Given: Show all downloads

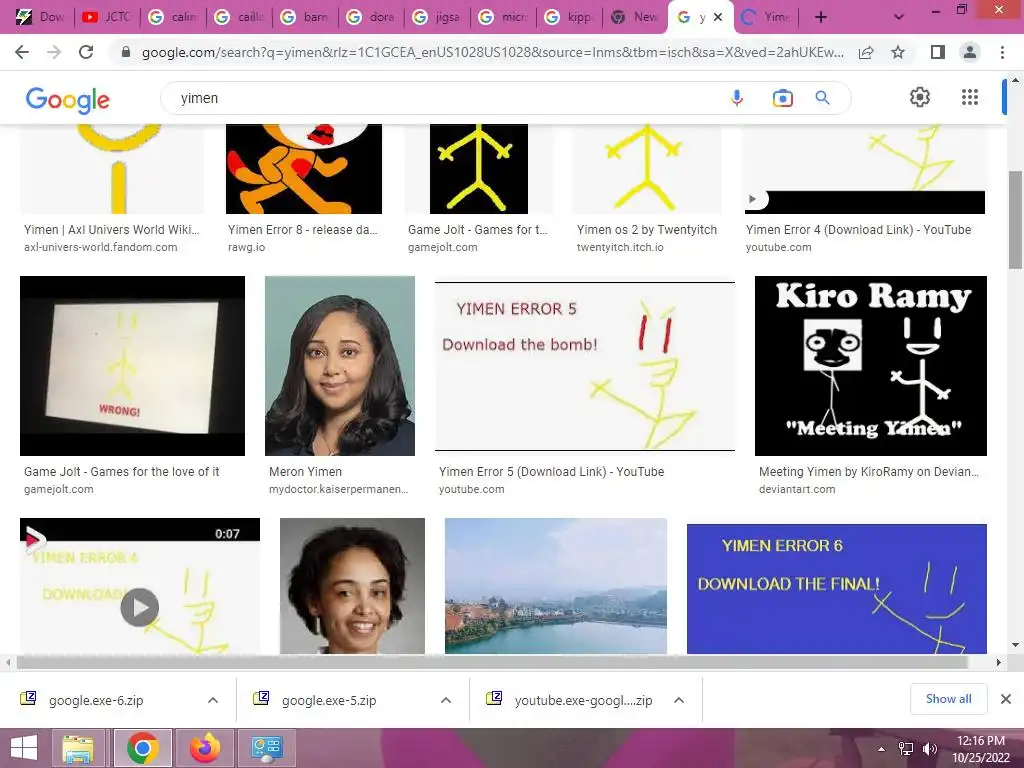Looking at the screenshot, I should (948, 699).
